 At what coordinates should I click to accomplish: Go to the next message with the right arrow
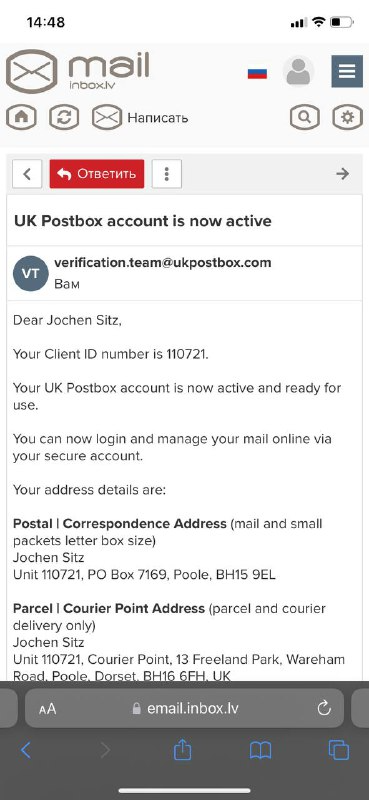point(342,174)
